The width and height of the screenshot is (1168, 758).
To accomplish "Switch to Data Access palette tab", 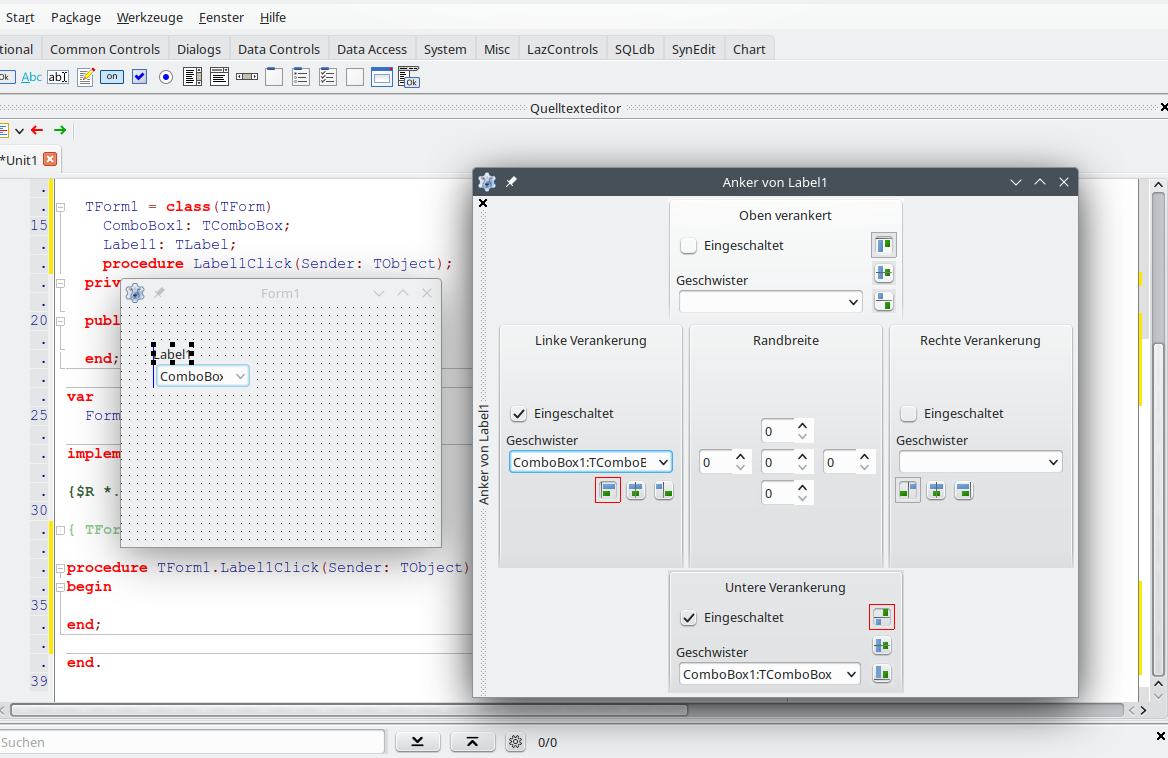I will [x=372, y=49].
